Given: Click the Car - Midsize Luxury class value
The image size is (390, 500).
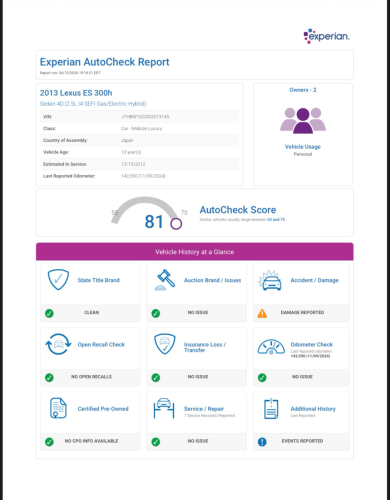Looking at the screenshot, I should [141, 128].
